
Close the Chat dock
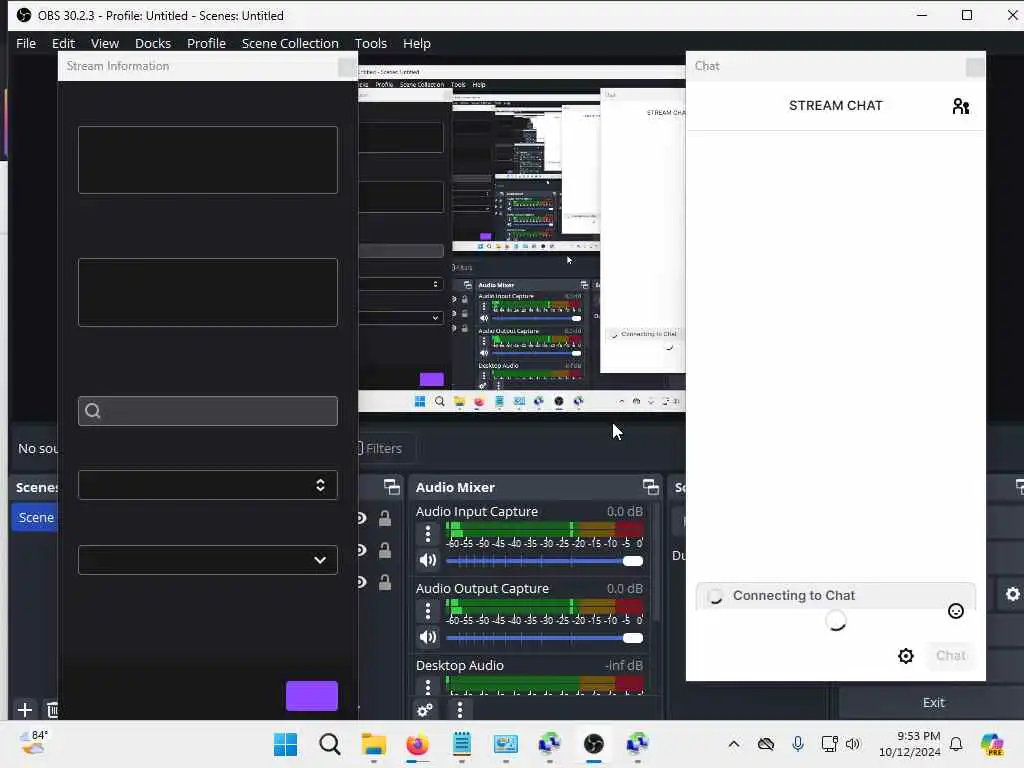(974, 67)
